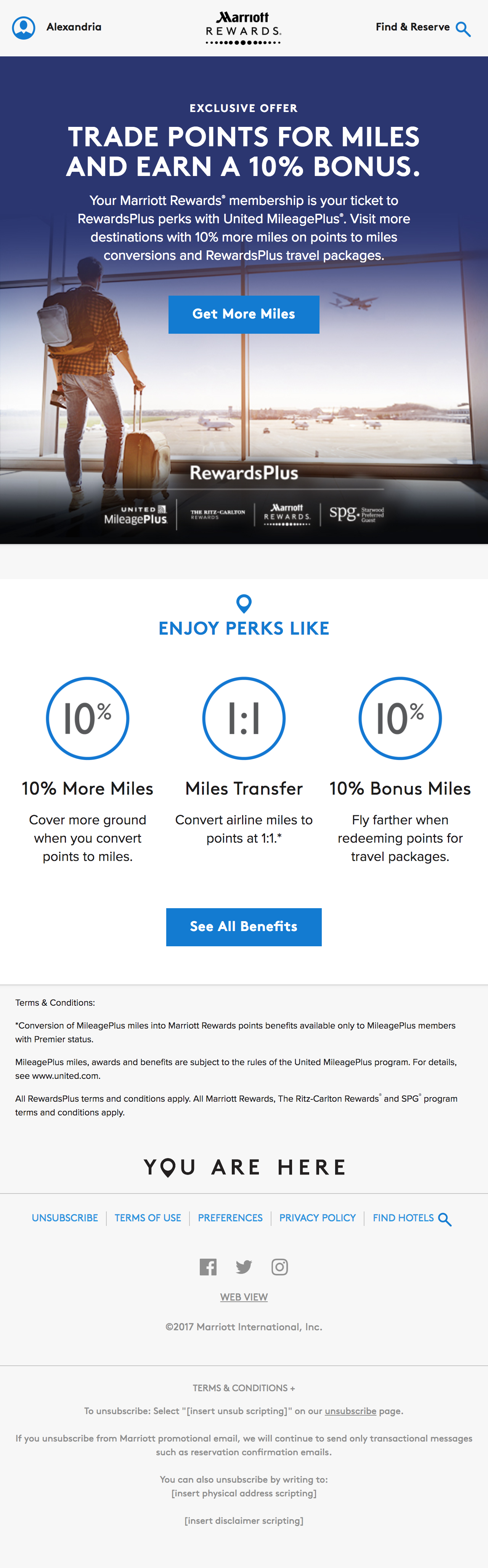Screen dimensions: 488x1568
Task: Open the Privacy Policy footer link
Action: 318,1218
